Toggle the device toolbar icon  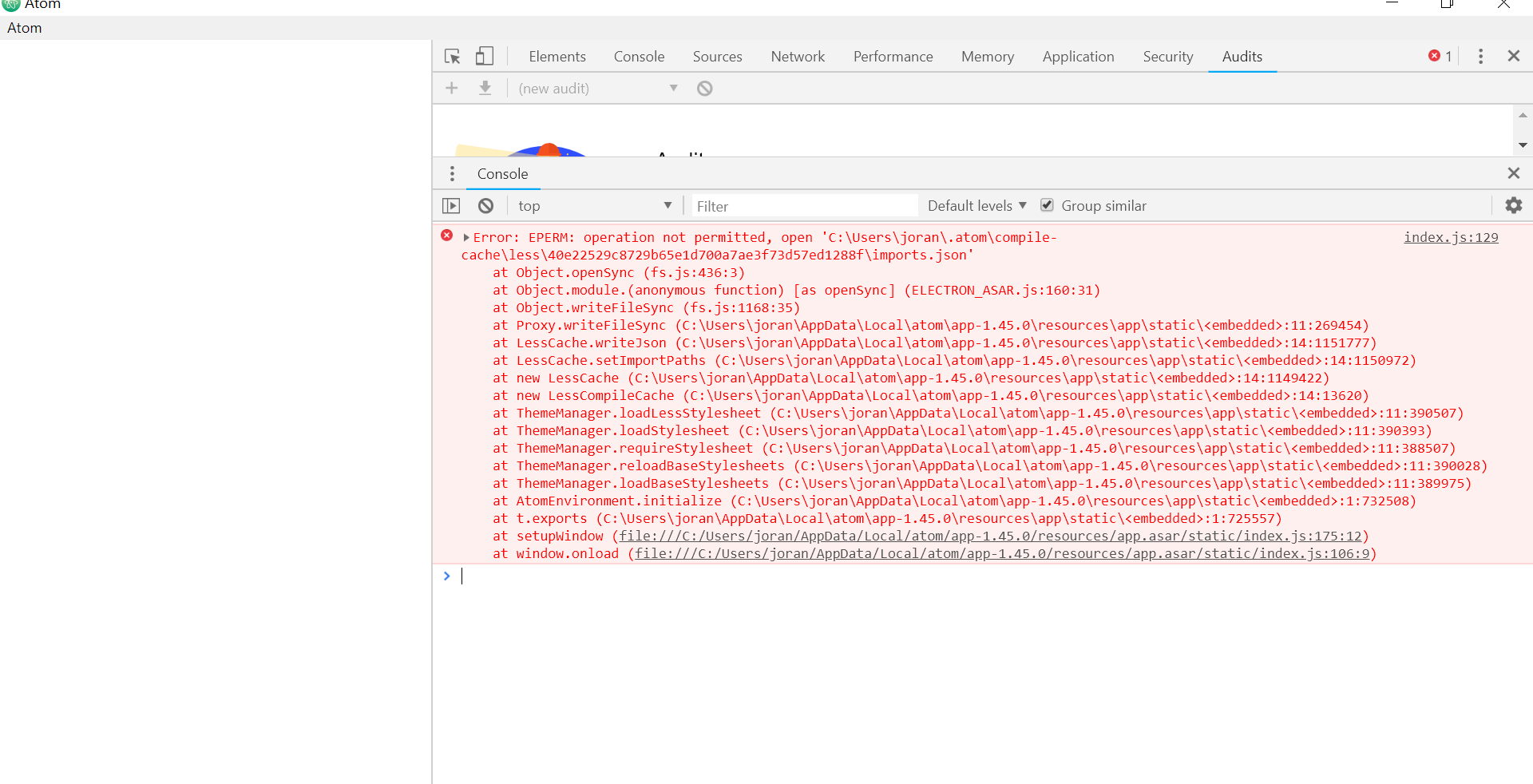(485, 56)
